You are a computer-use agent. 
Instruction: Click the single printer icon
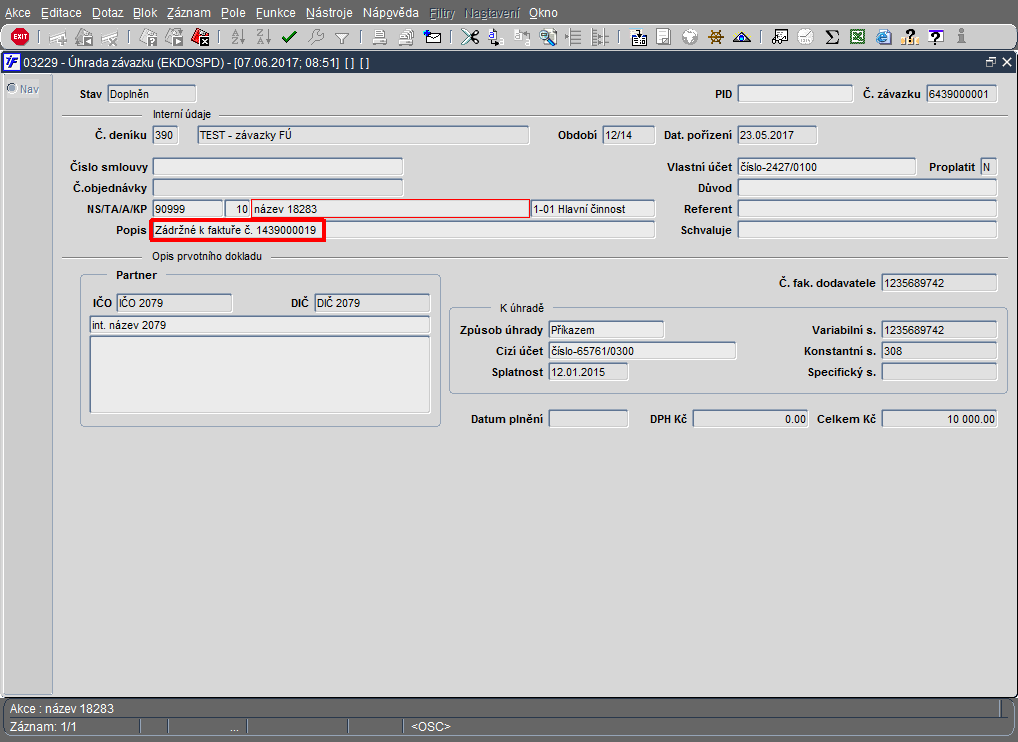point(380,38)
